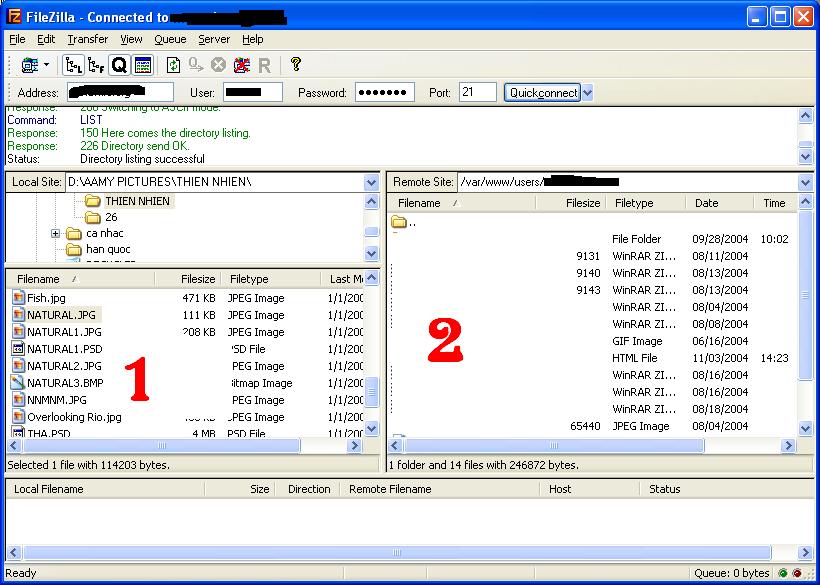Click the queue pane horizontal scrollbar thumb
The image size is (820, 585).
[397, 553]
